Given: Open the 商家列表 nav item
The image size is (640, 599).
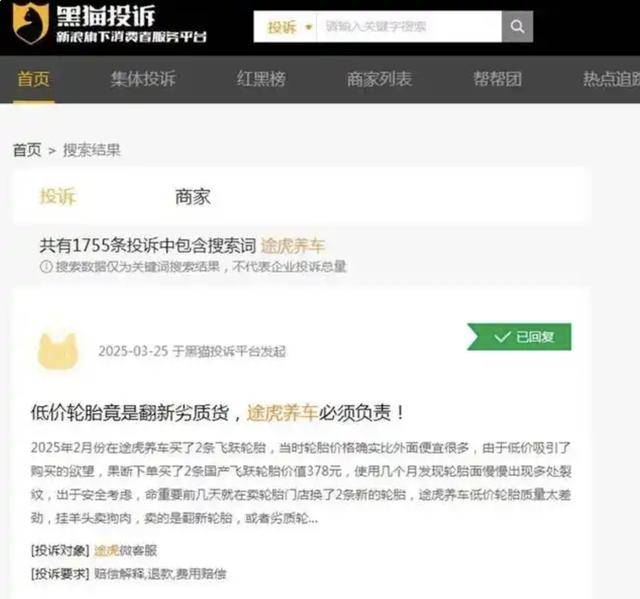Looking at the screenshot, I should point(379,79).
